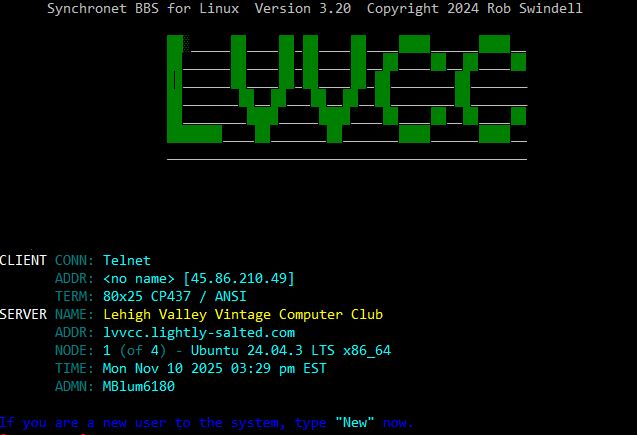Click the last green C in the logo
This screenshot has height=435, width=637.
494,90
